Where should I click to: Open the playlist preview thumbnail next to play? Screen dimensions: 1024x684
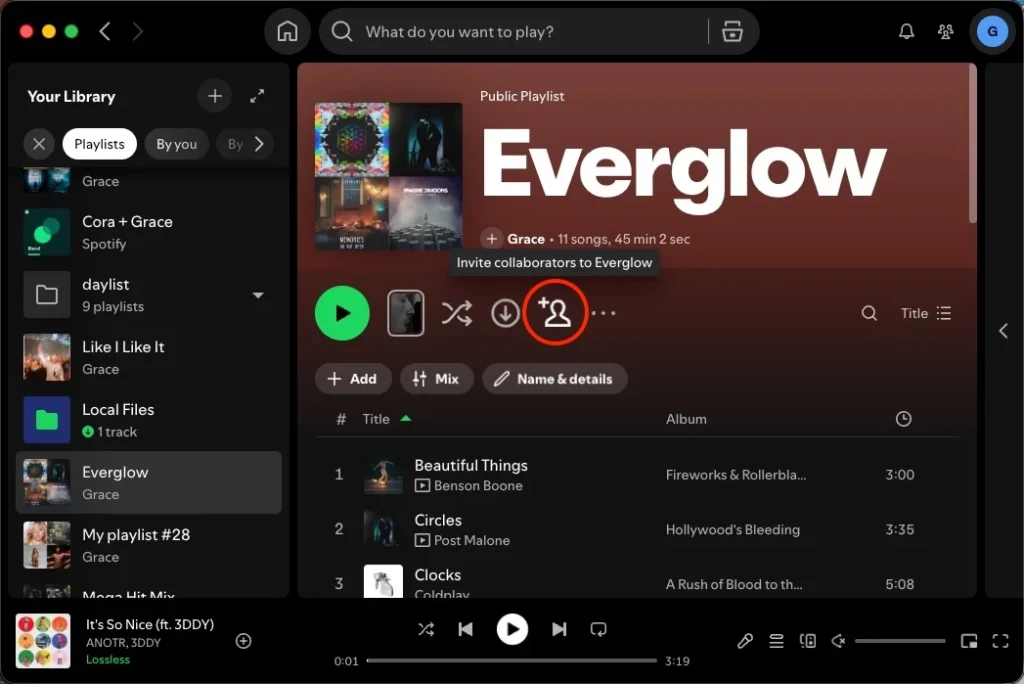[406, 313]
